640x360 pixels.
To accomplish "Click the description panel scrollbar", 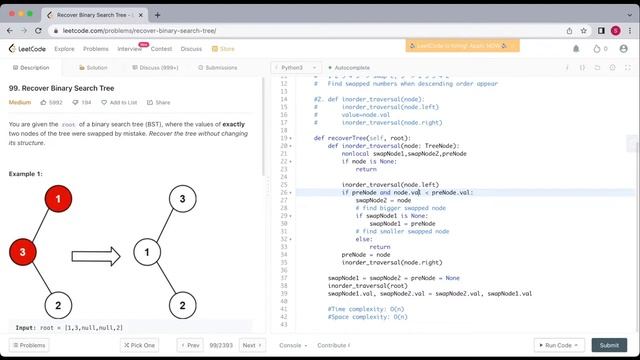I will [263, 127].
